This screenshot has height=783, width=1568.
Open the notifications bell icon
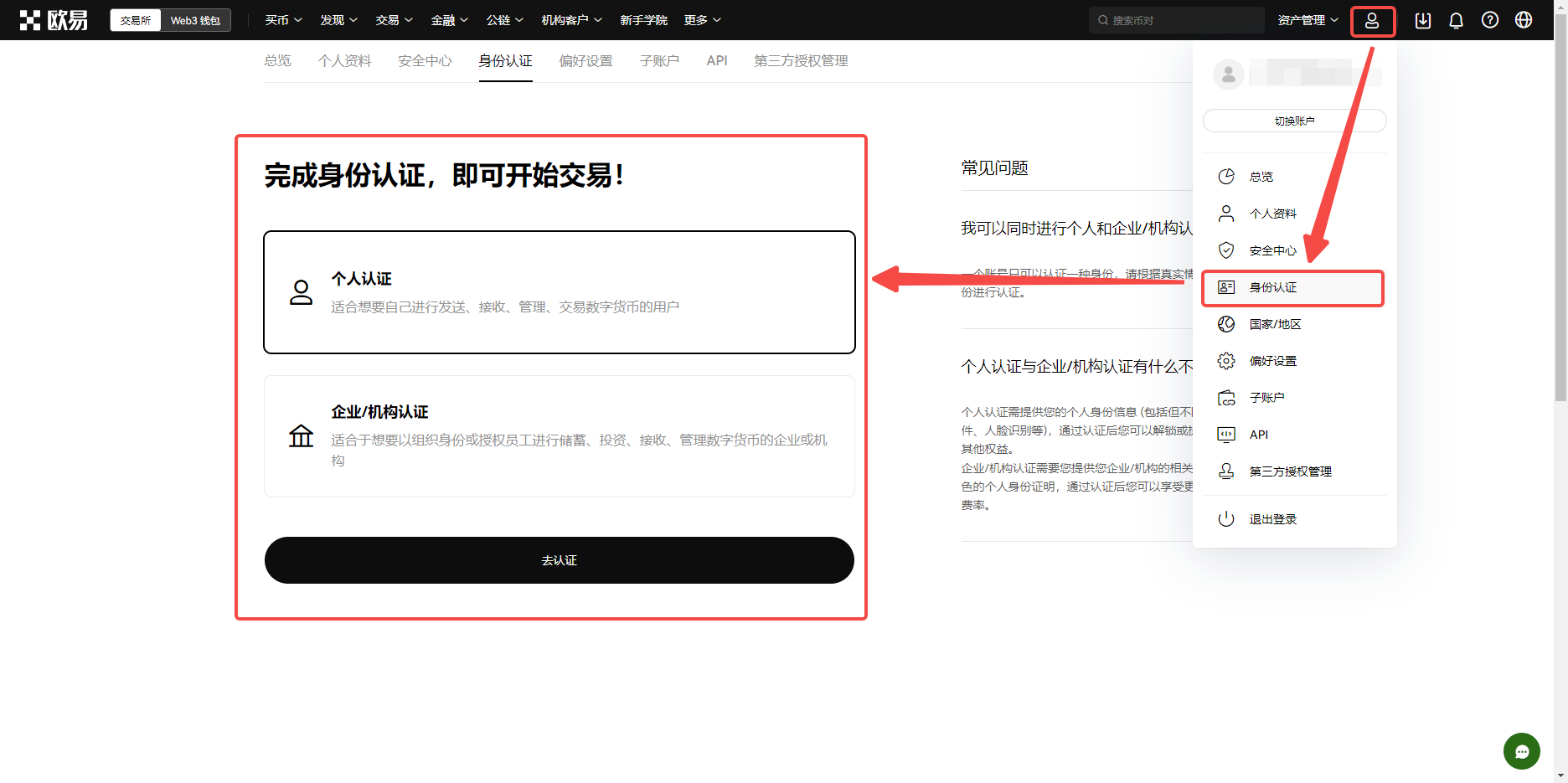tap(1457, 20)
